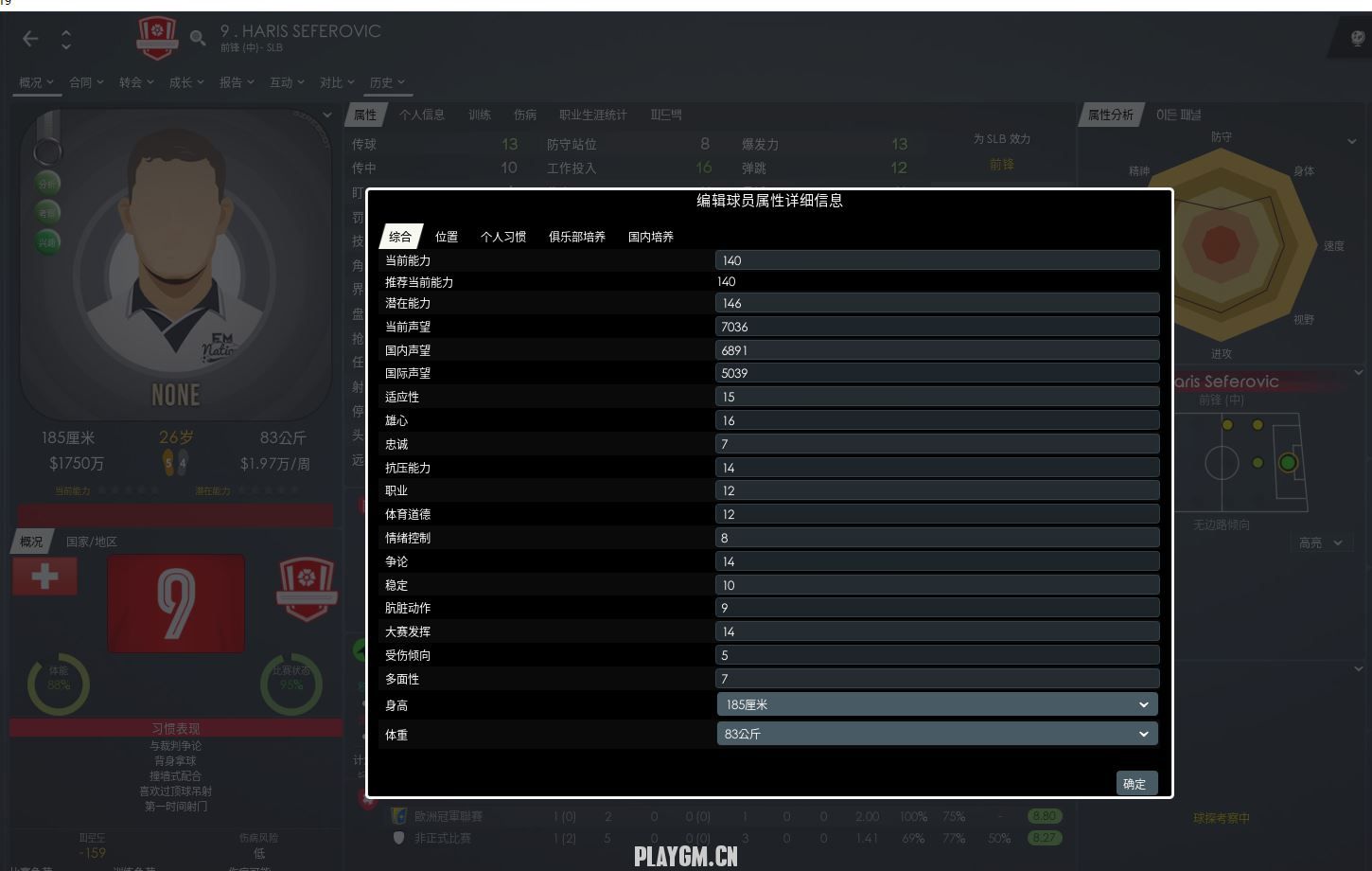Open the 属性 tab in background panel
This screenshot has height=871, width=1372.
point(365,115)
